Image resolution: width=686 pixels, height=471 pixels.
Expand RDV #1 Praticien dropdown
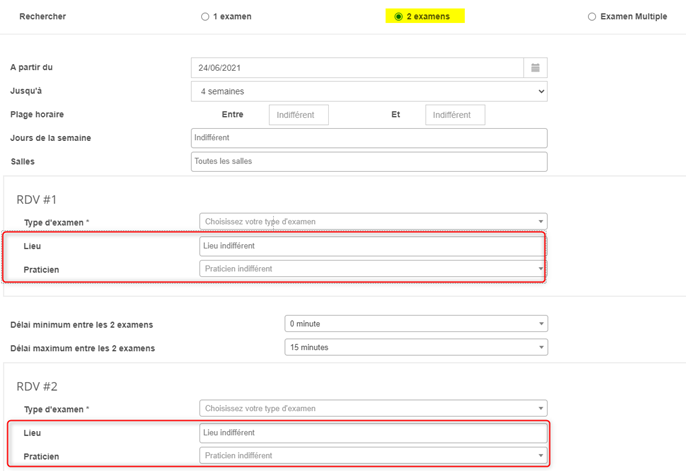tap(372, 269)
